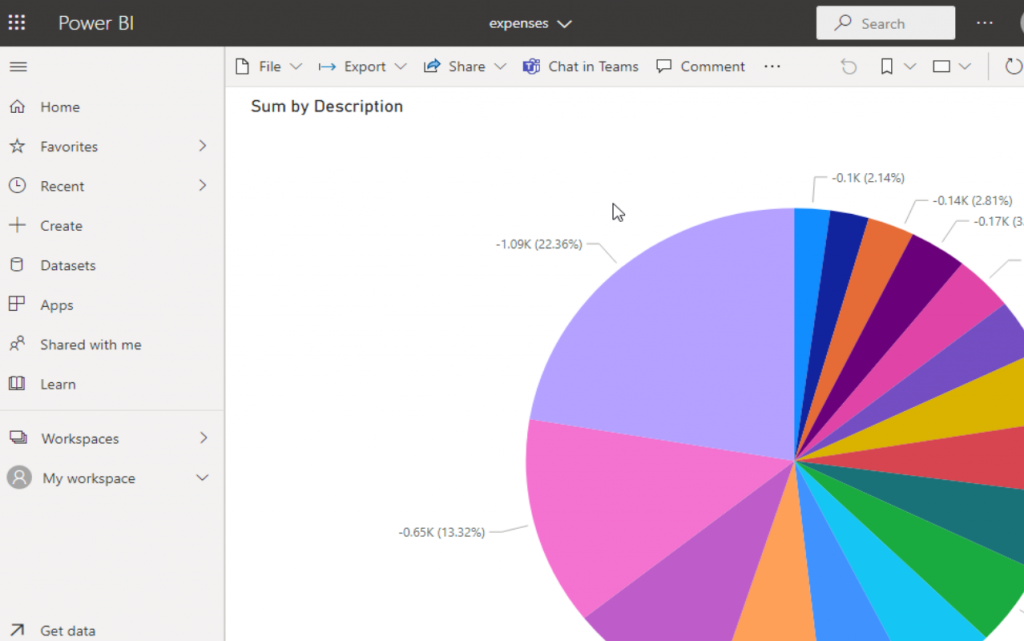This screenshot has width=1024, height=641.
Task: Undo the last report action
Action: [x=848, y=66]
